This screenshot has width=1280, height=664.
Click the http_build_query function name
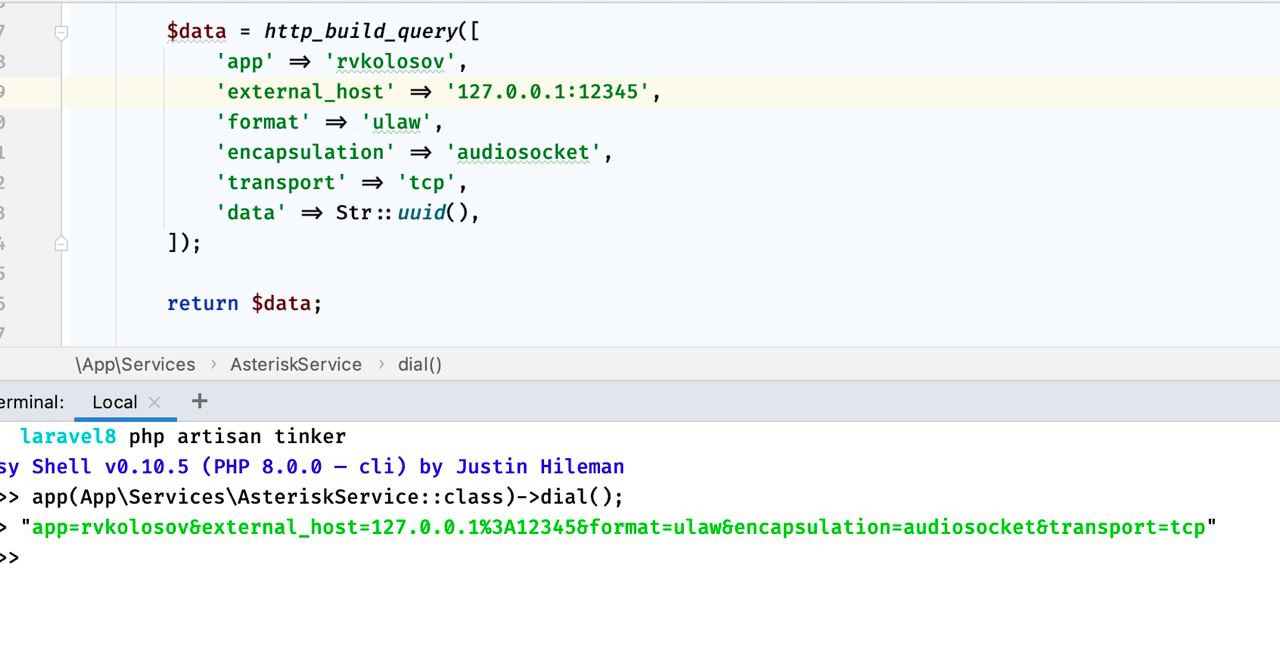(x=361, y=31)
